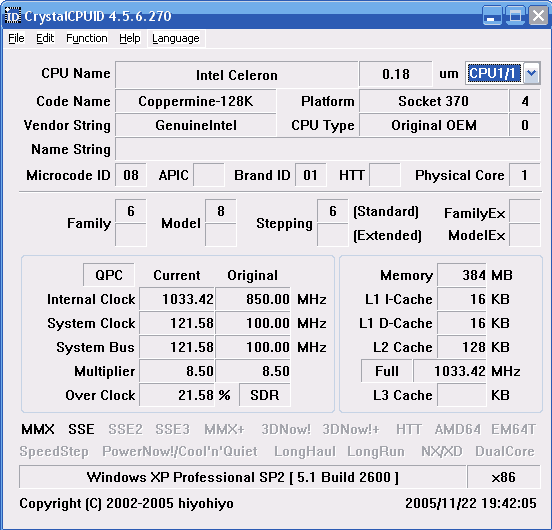Open the Function menu
This screenshot has width=552, height=530.
87,38
